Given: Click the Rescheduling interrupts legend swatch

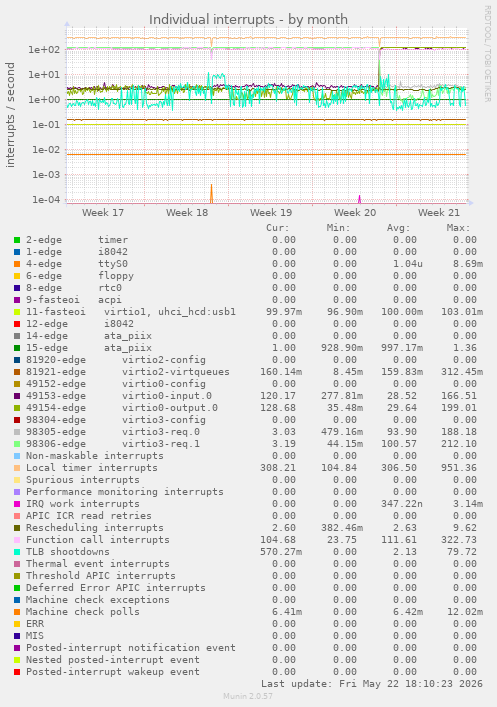Looking at the screenshot, I should pyautogui.click(x=17, y=528).
